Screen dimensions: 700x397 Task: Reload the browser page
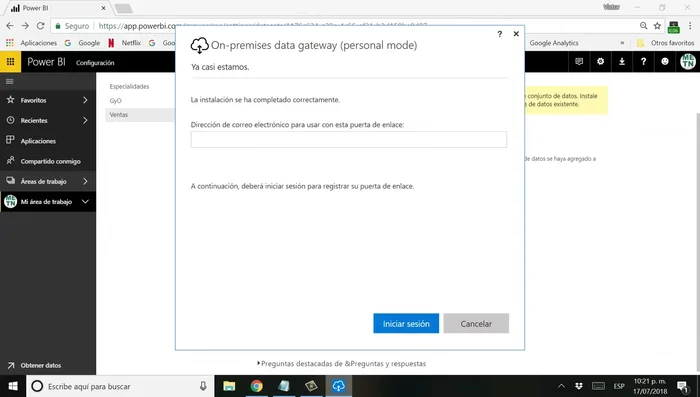[40, 26]
